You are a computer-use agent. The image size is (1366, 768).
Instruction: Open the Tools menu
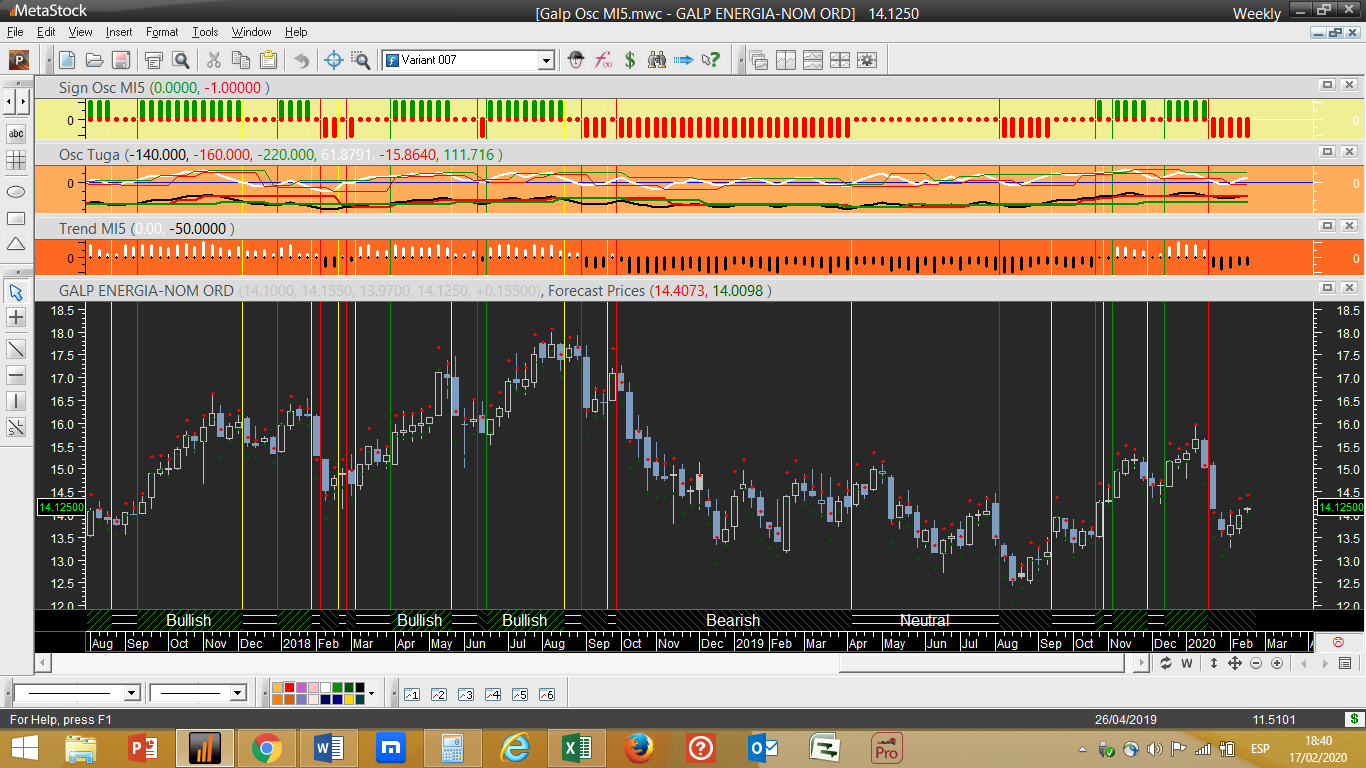pos(205,32)
